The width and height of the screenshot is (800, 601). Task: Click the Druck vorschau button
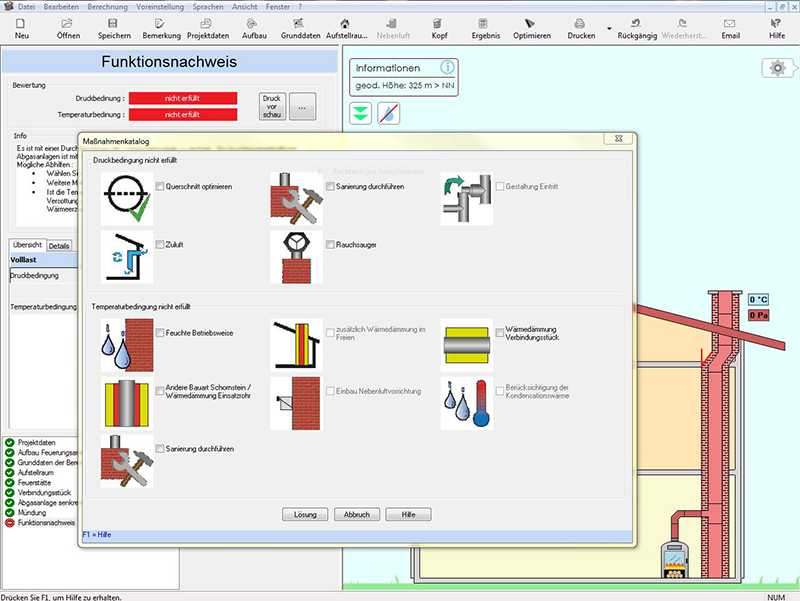[x=271, y=104]
